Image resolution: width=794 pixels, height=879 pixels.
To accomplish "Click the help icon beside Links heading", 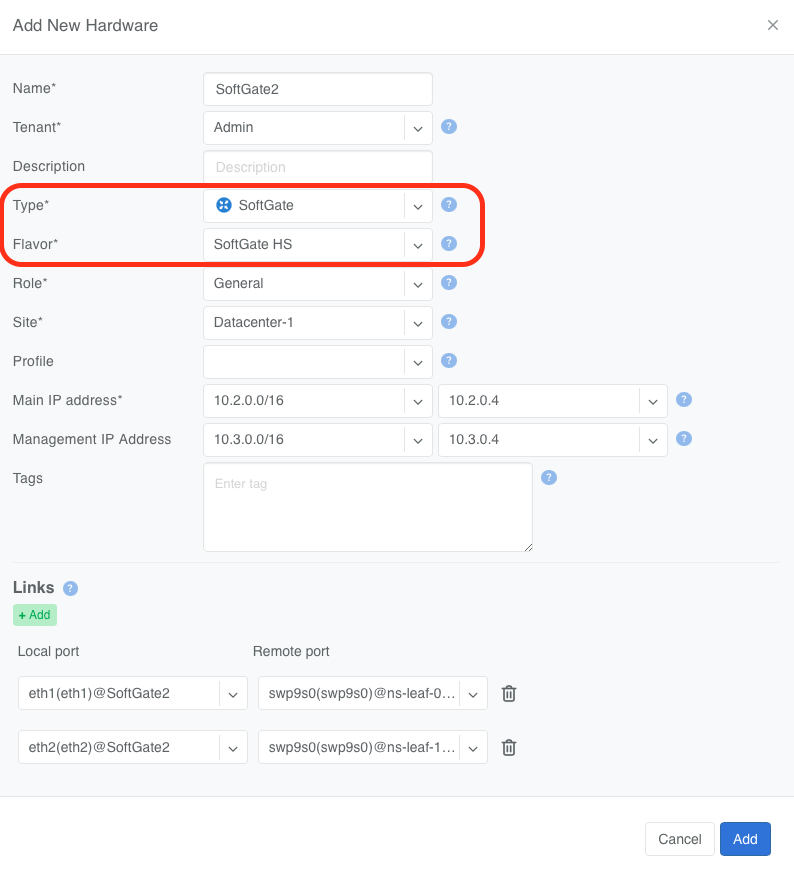I will (70, 588).
